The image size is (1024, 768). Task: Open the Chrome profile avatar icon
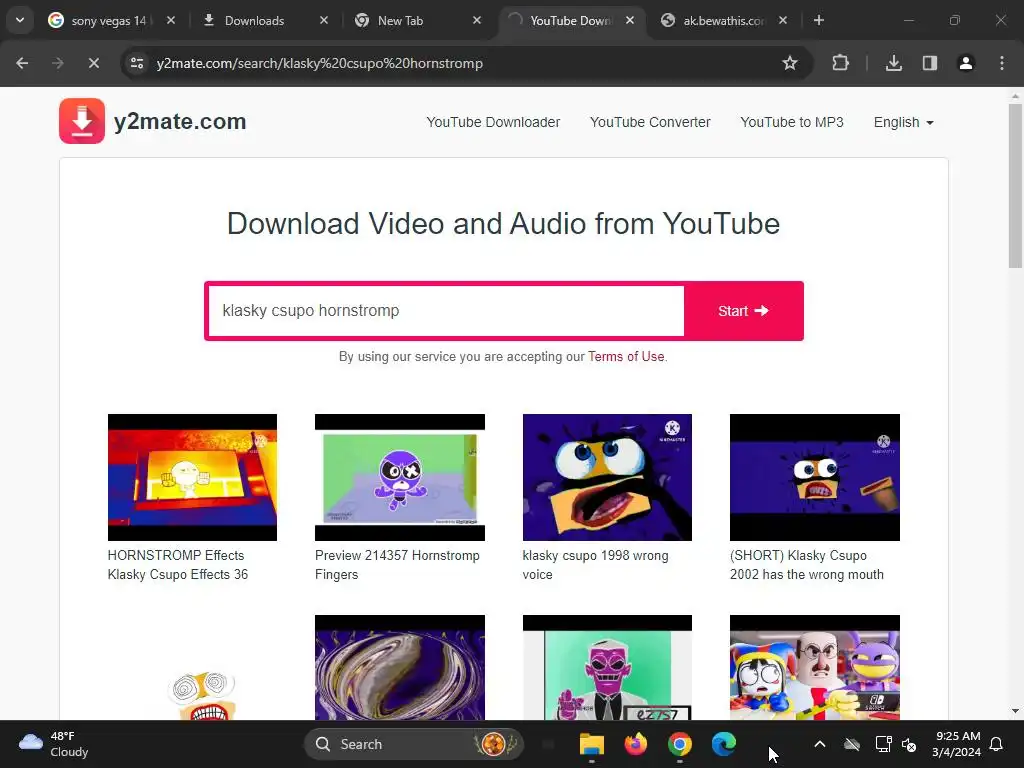[x=965, y=63]
